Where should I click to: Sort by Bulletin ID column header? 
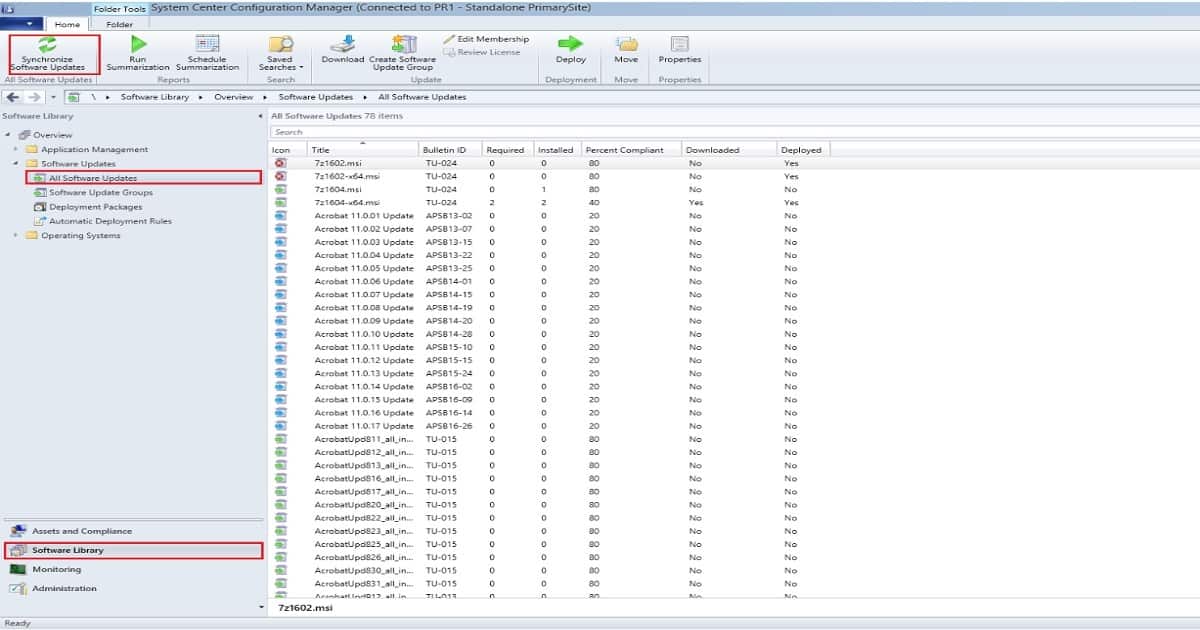coord(450,150)
